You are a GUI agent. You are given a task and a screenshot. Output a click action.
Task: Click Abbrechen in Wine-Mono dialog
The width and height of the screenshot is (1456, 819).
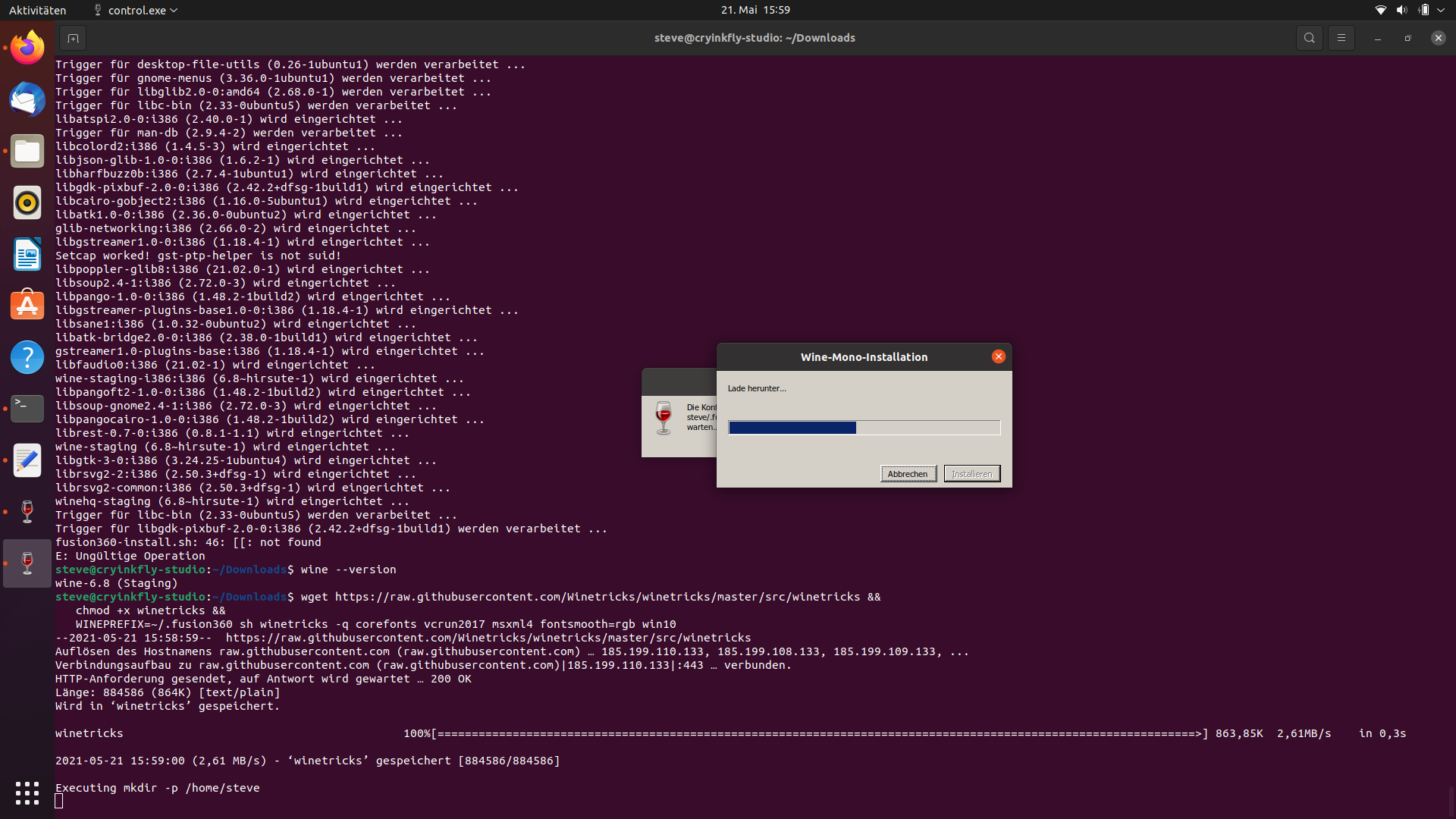pyautogui.click(x=908, y=474)
